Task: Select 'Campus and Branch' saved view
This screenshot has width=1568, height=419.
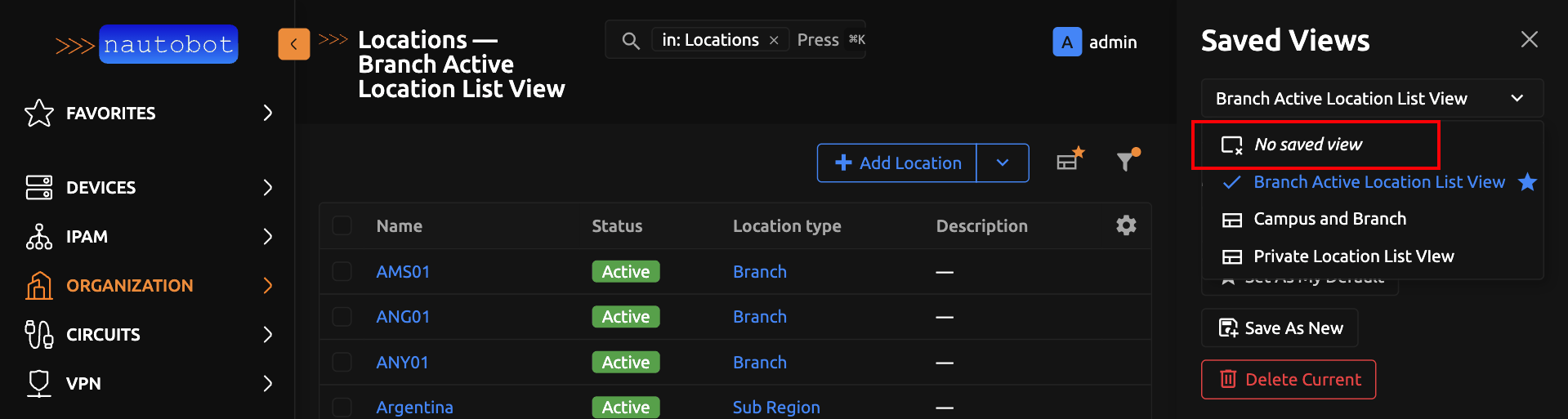Action: pyautogui.click(x=1329, y=219)
